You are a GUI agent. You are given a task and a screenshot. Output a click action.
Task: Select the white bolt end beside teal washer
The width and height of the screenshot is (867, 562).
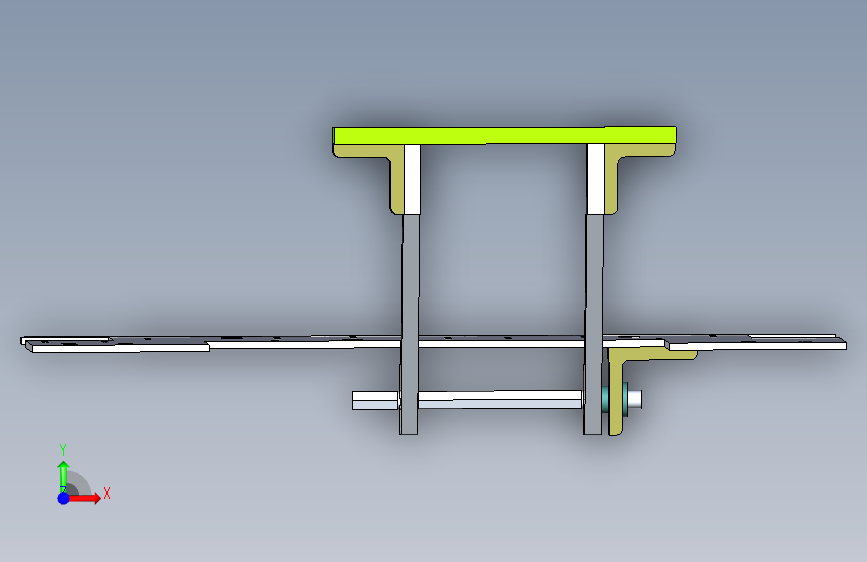tap(635, 399)
